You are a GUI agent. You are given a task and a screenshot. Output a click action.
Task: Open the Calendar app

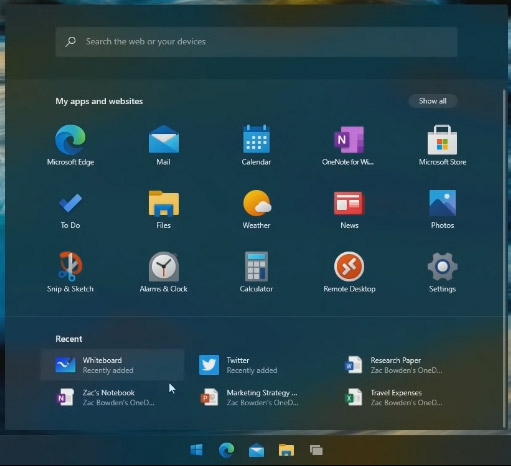pos(256,145)
